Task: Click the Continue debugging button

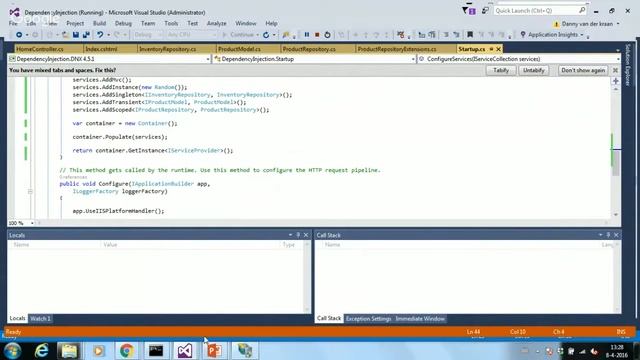Action: (238, 35)
